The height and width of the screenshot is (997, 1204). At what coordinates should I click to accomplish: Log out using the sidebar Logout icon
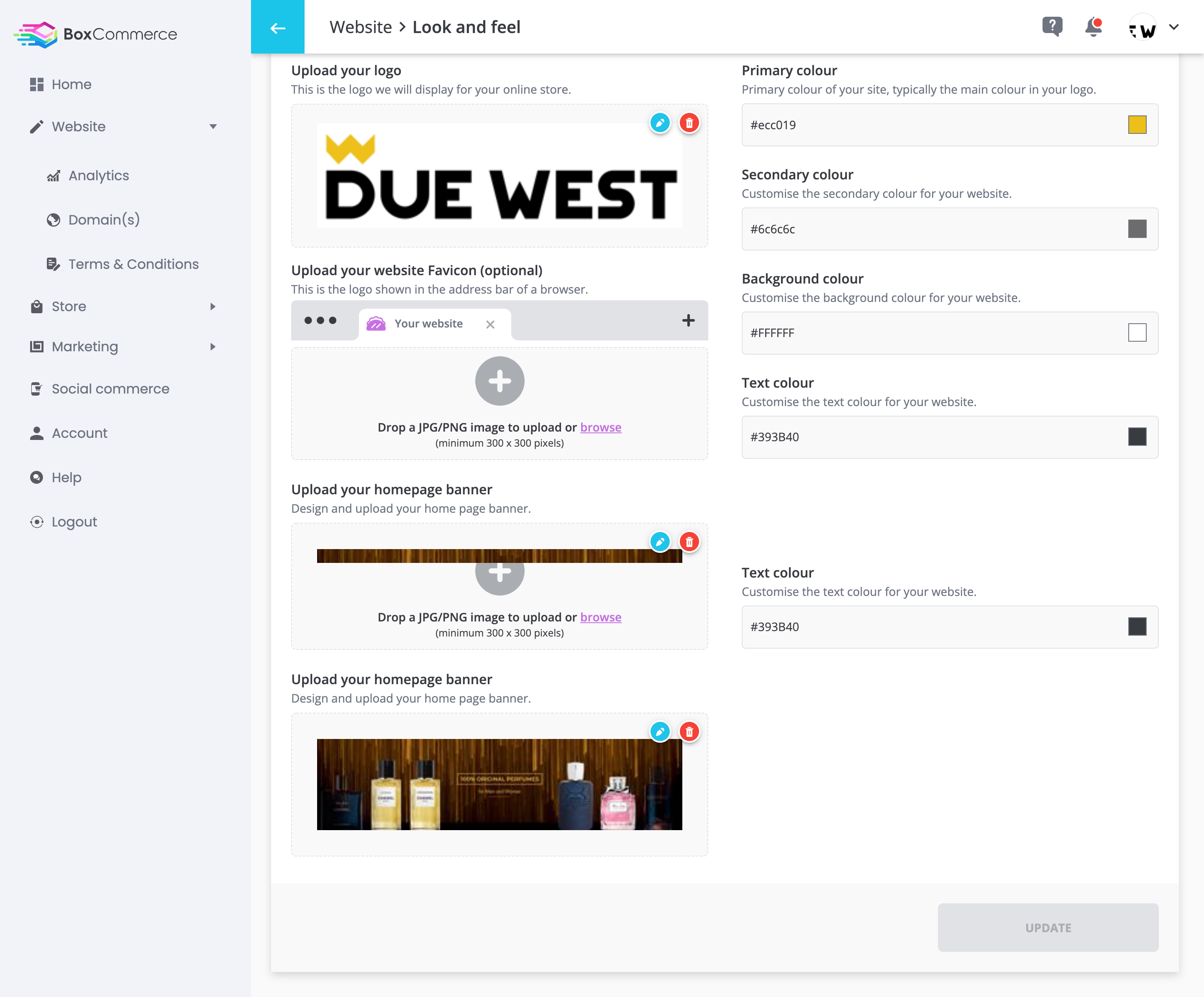point(37,522)
